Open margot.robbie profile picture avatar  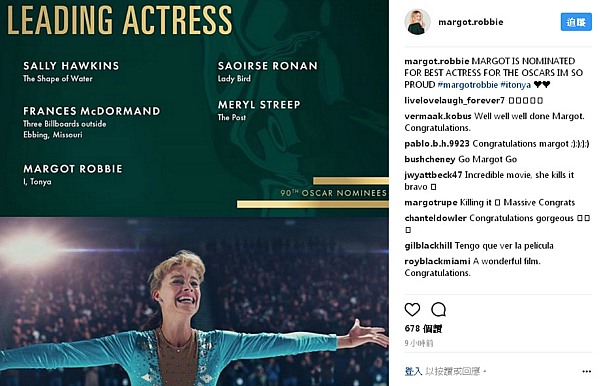click(x=417, y=22)
